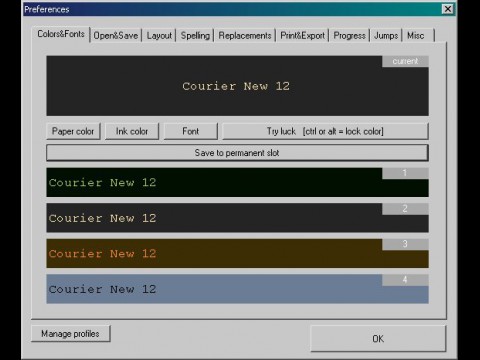Switch to the Colors&Fonts tab

click(x=61, y=34)
